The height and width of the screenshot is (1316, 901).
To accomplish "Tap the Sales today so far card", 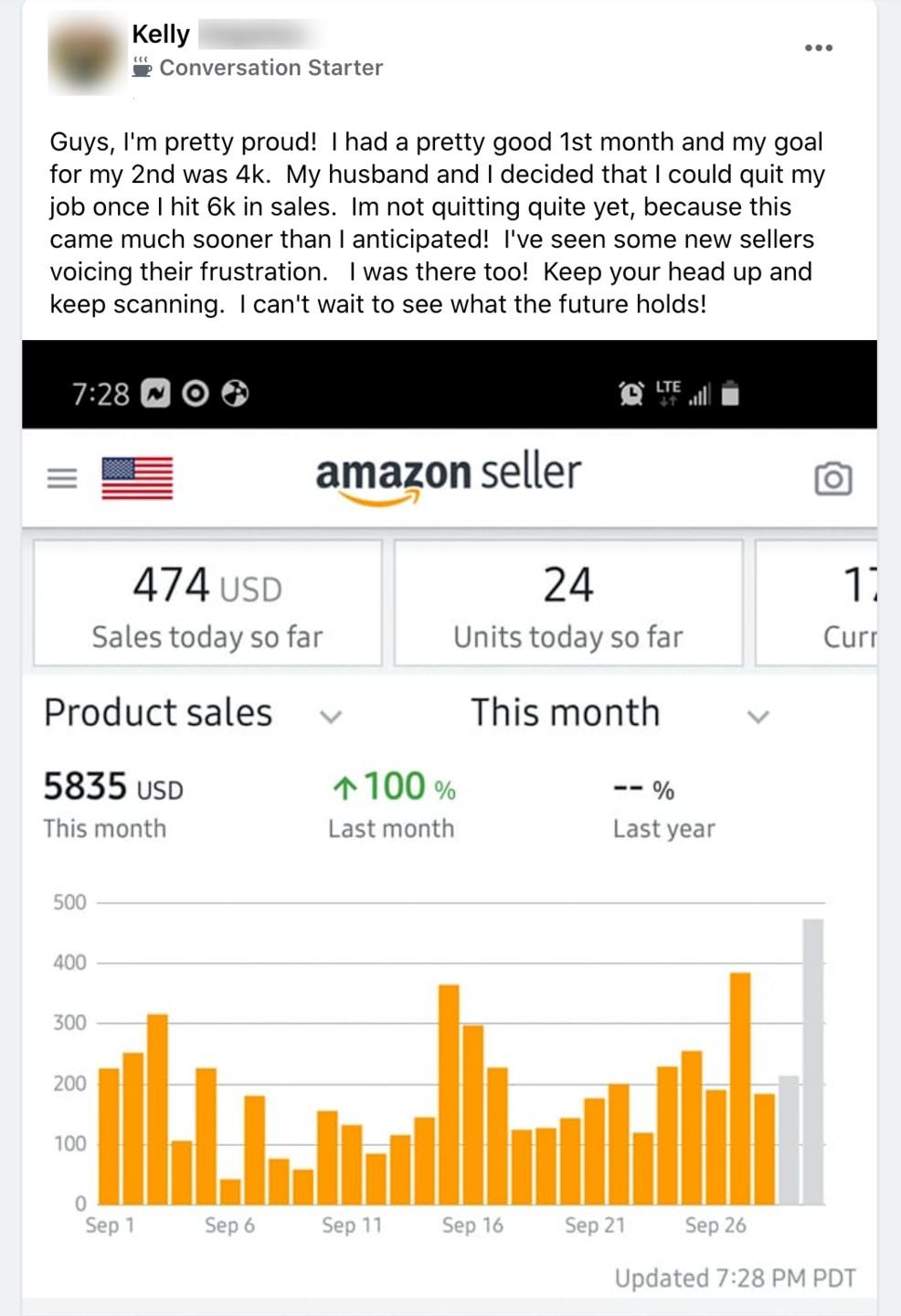I will (x=207, y=603).
